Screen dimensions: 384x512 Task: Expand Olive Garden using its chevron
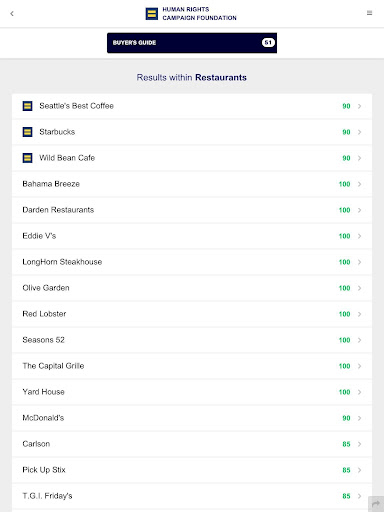[x=359, y=288]
